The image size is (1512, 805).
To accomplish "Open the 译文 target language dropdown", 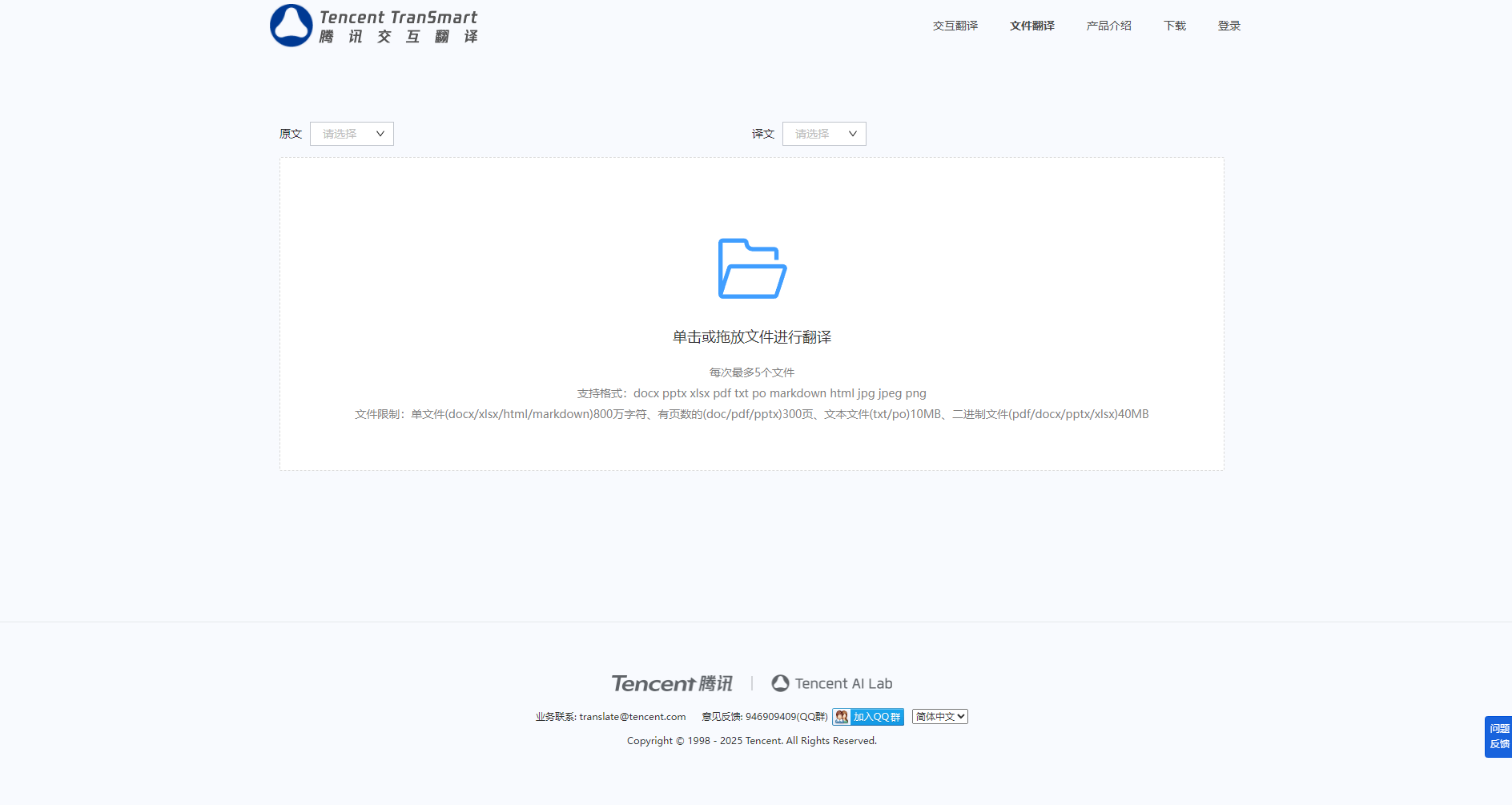I will 823,133.
